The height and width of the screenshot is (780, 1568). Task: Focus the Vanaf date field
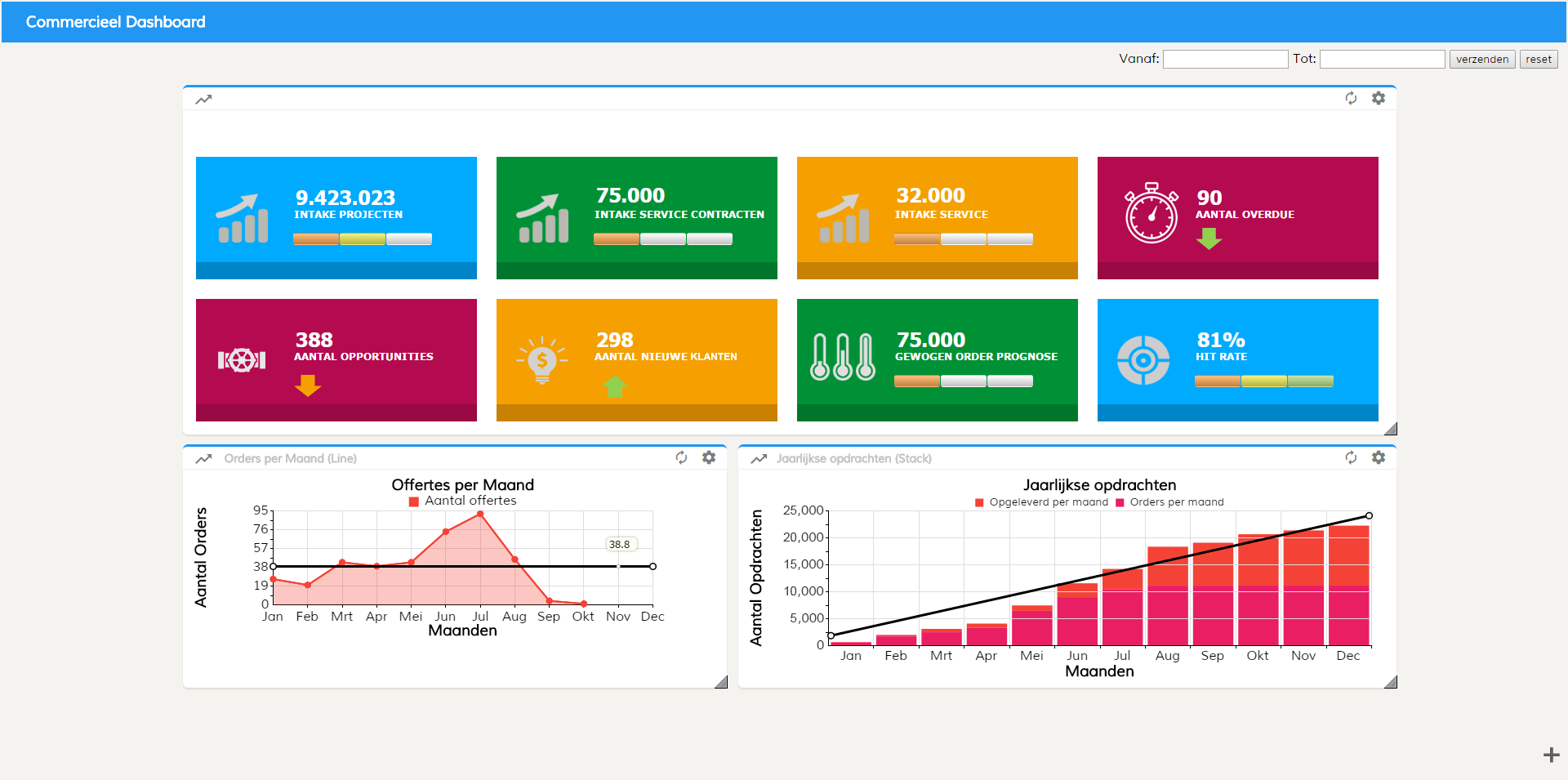[x=1225, y=59]
